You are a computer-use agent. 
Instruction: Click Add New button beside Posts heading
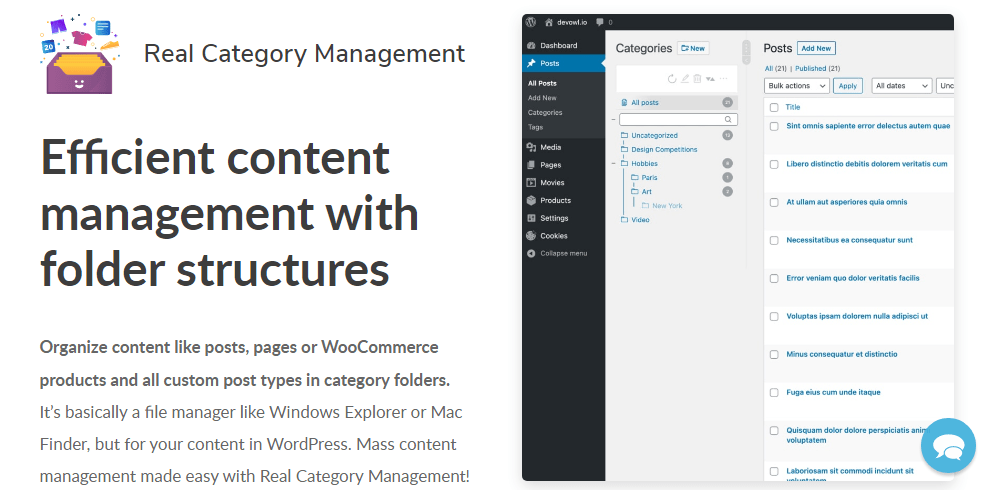point(816,48)
